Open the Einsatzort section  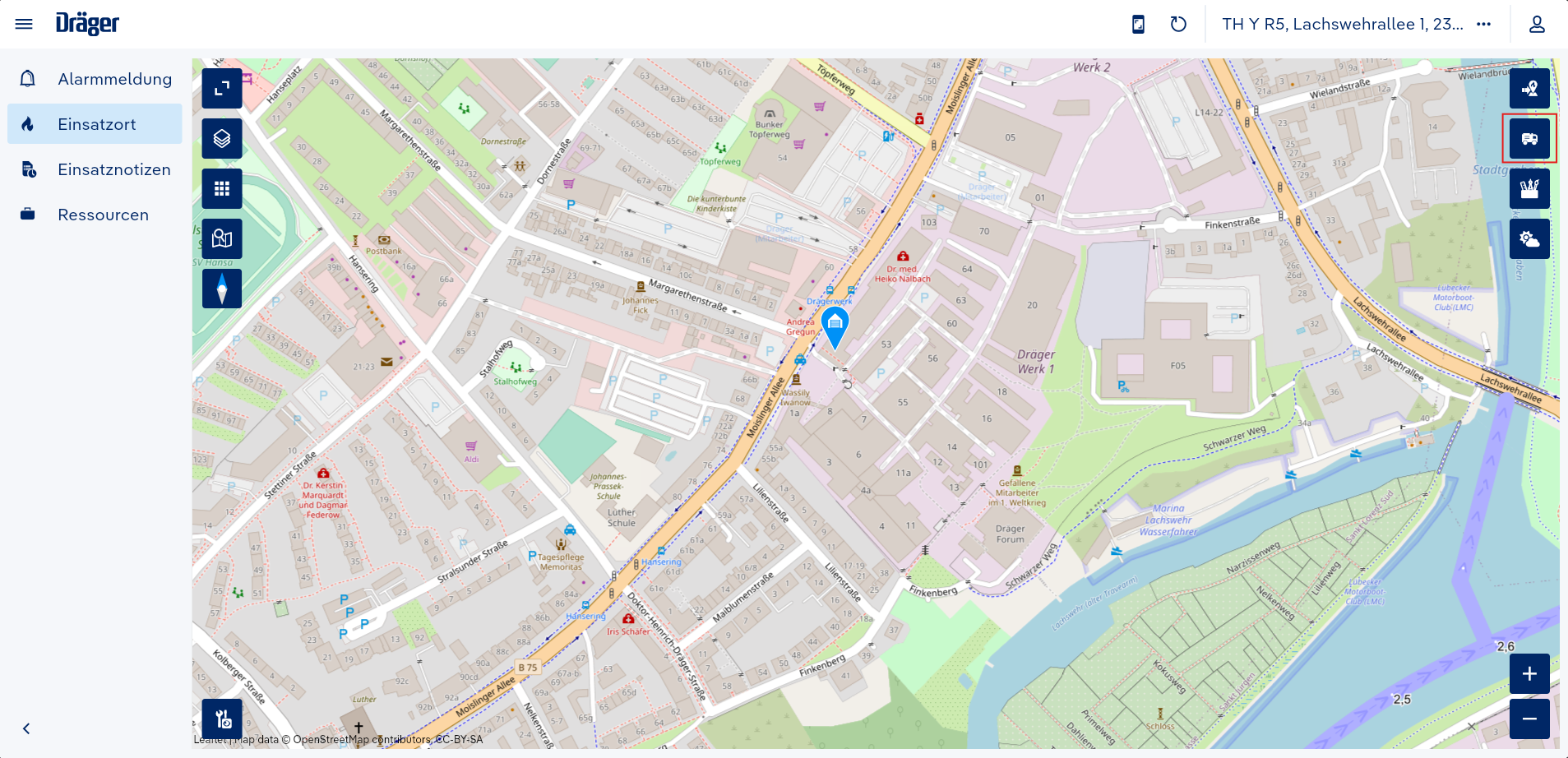(95, 124)
